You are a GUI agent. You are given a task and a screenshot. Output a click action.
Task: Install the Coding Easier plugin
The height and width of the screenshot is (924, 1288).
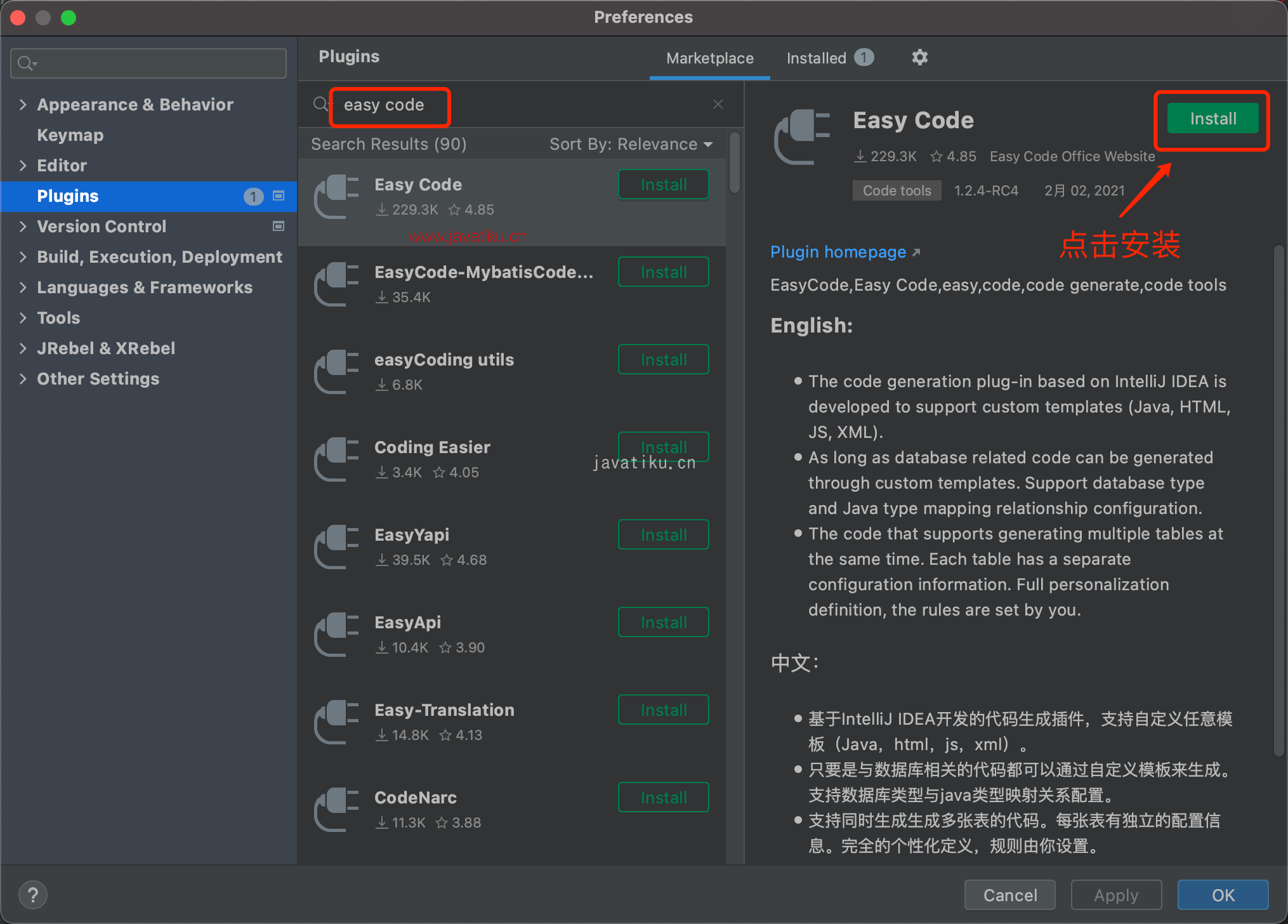pos(664,446)
